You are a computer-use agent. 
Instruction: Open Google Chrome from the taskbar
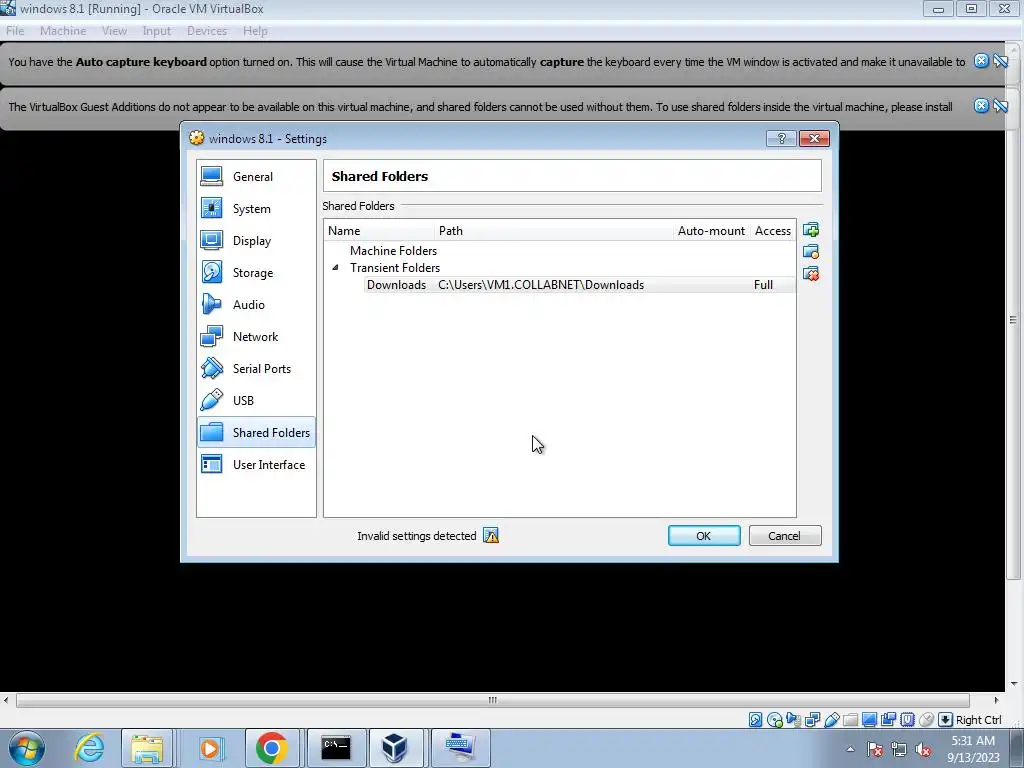point(272,748)
